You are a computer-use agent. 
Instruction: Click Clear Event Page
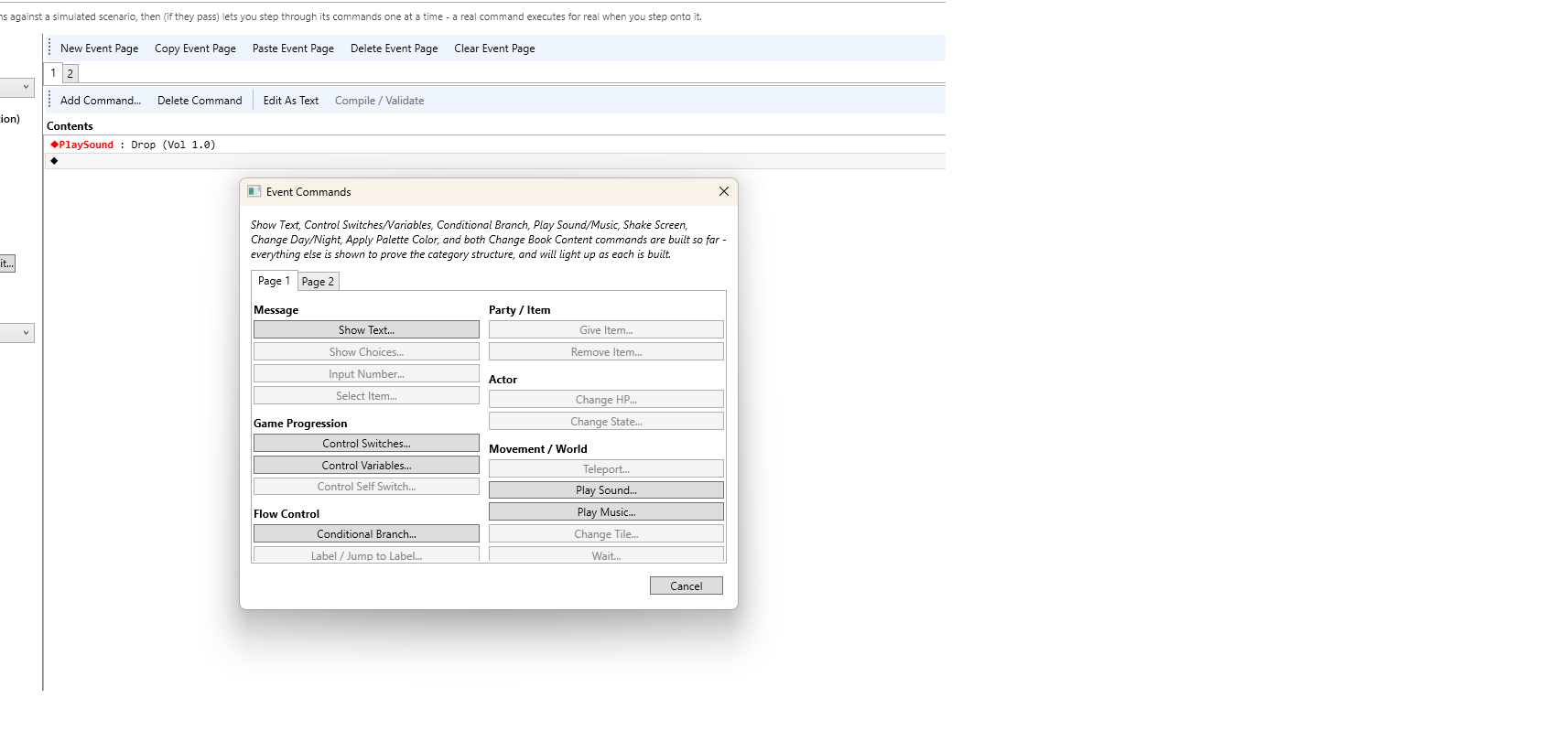click(x=494, y=48)
